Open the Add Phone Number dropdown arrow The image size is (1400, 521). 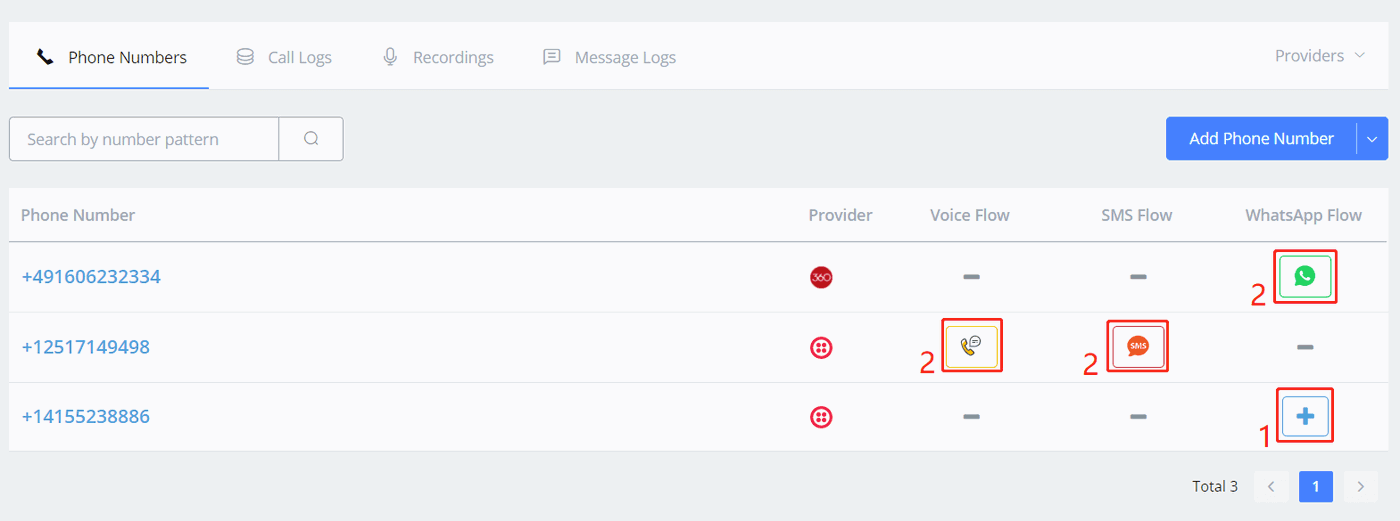1372,139
